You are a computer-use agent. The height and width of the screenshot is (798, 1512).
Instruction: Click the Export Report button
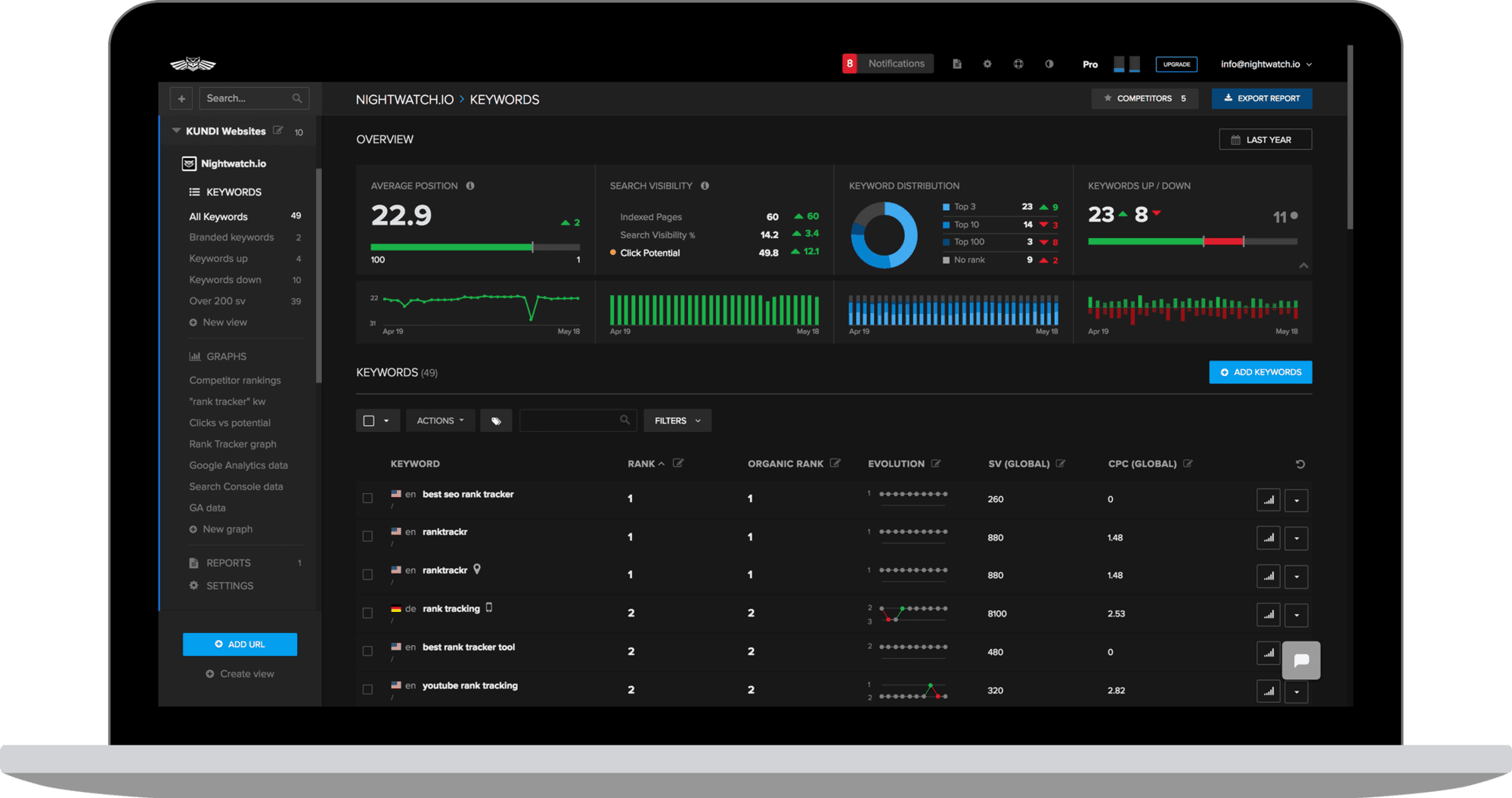click(x=1262, y=98)
